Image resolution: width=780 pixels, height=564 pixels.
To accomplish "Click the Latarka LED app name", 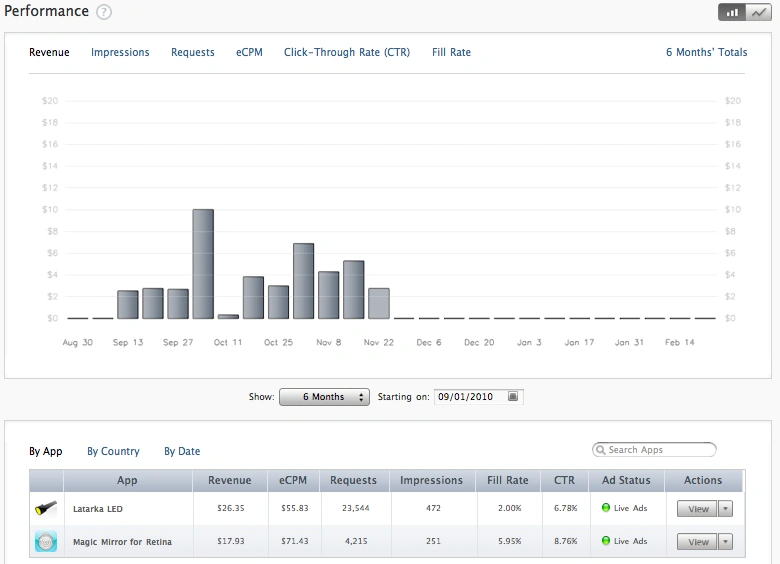I will [98, 509].
